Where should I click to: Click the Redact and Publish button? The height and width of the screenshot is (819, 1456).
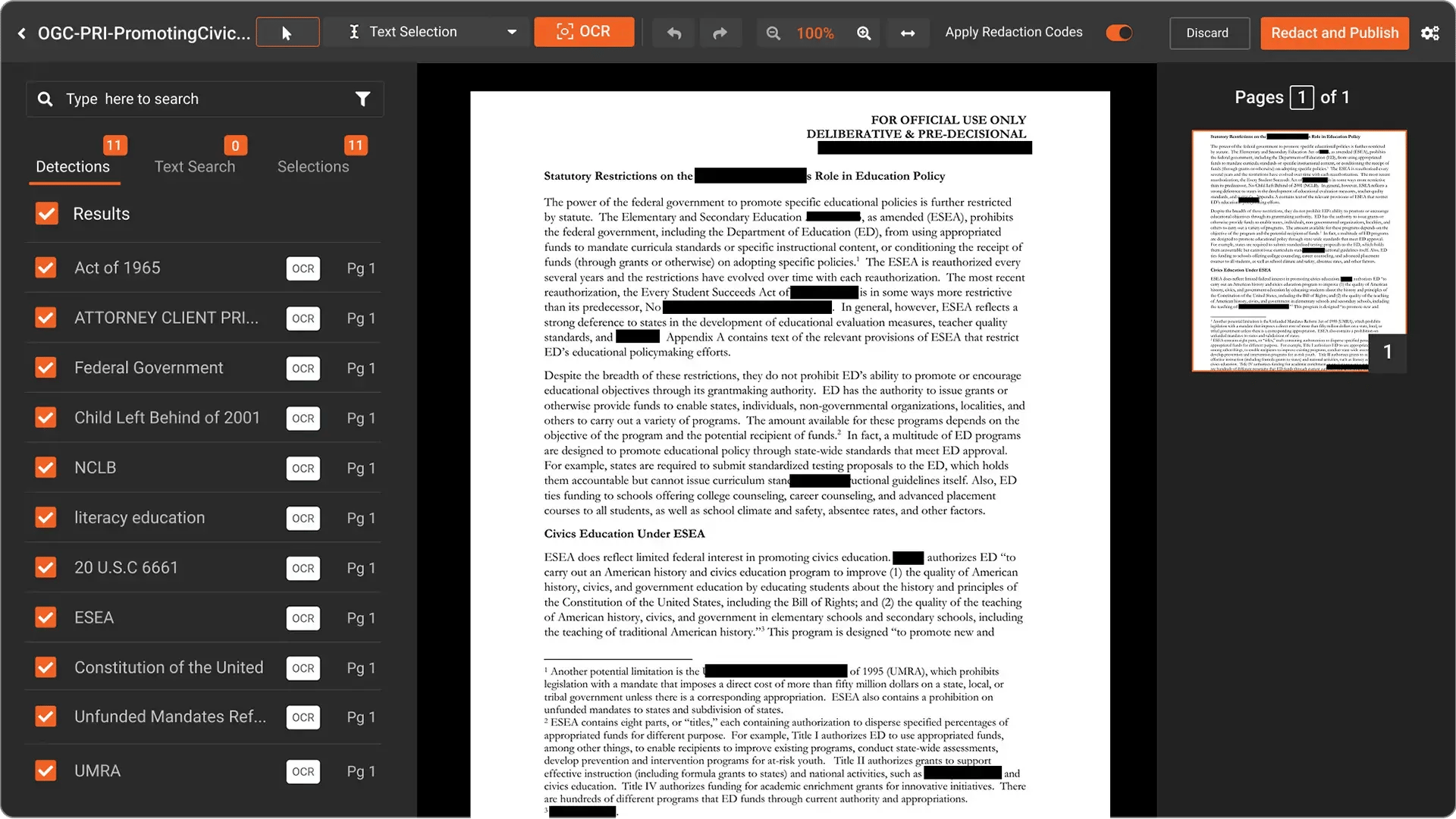[x=1335, y=33]
